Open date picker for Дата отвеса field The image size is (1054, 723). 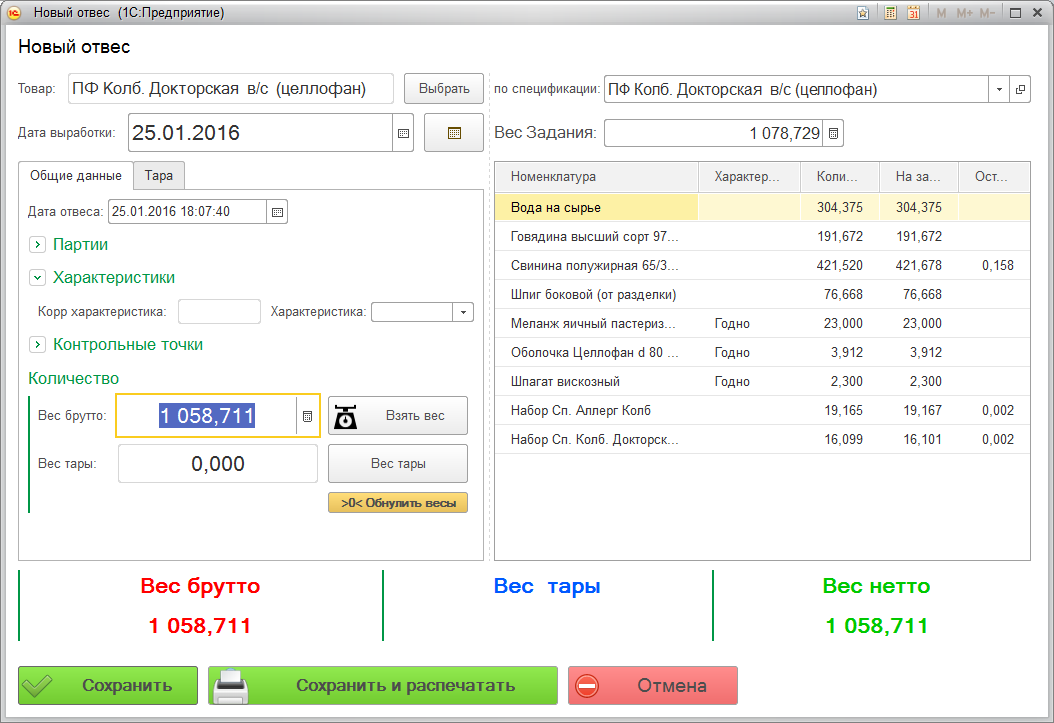click(277, 212)
